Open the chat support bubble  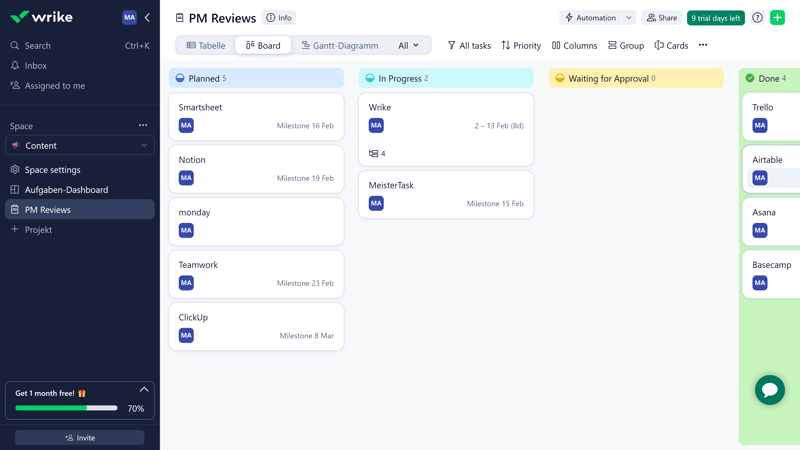point(770,390)
